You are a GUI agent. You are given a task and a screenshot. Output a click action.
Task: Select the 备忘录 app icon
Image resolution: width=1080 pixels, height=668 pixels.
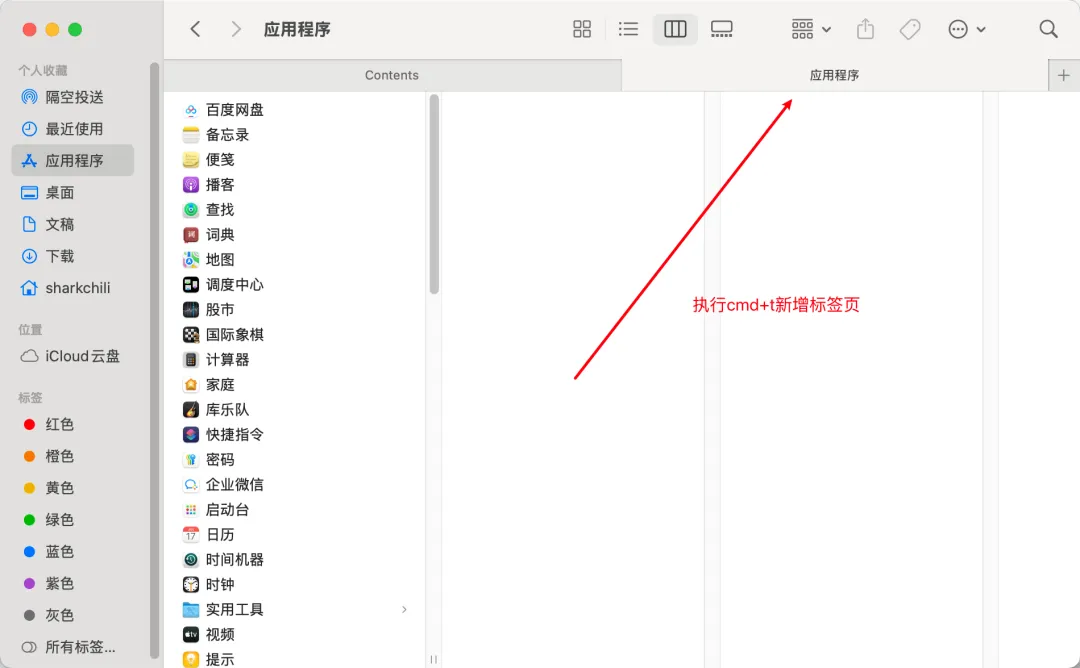(191, 135)
